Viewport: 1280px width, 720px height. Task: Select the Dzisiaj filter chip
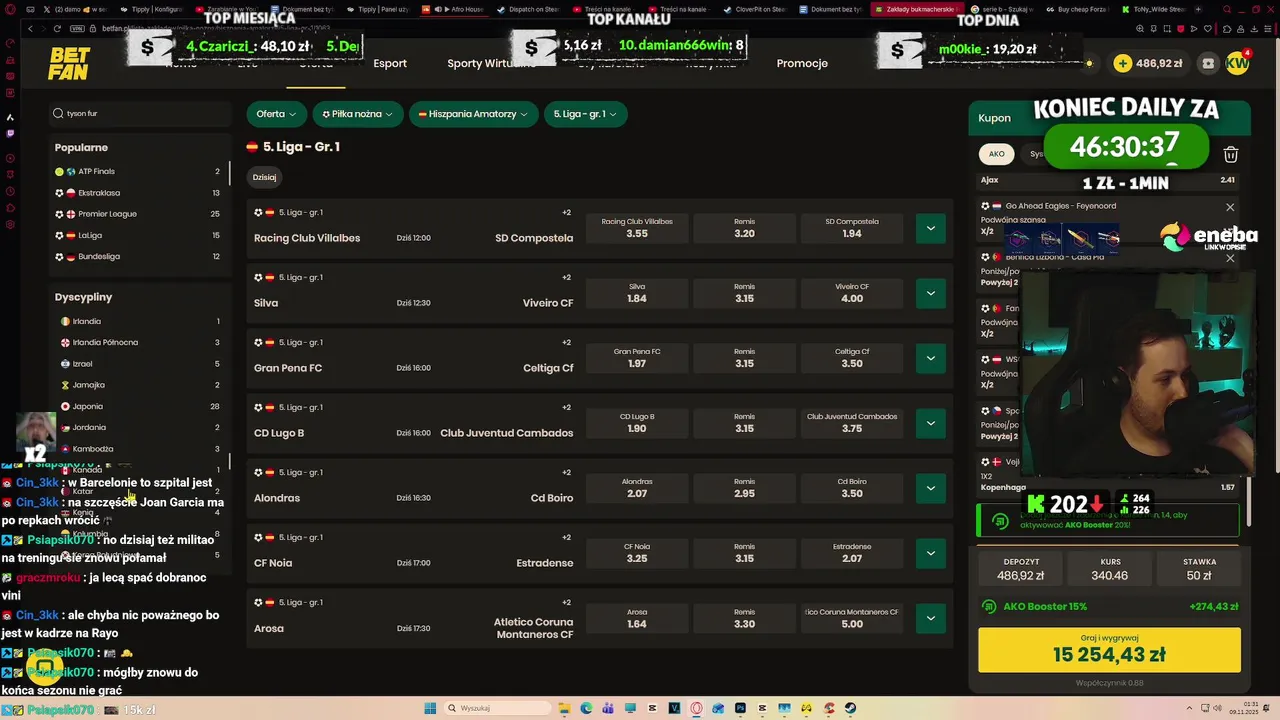(x=264, y=177)
